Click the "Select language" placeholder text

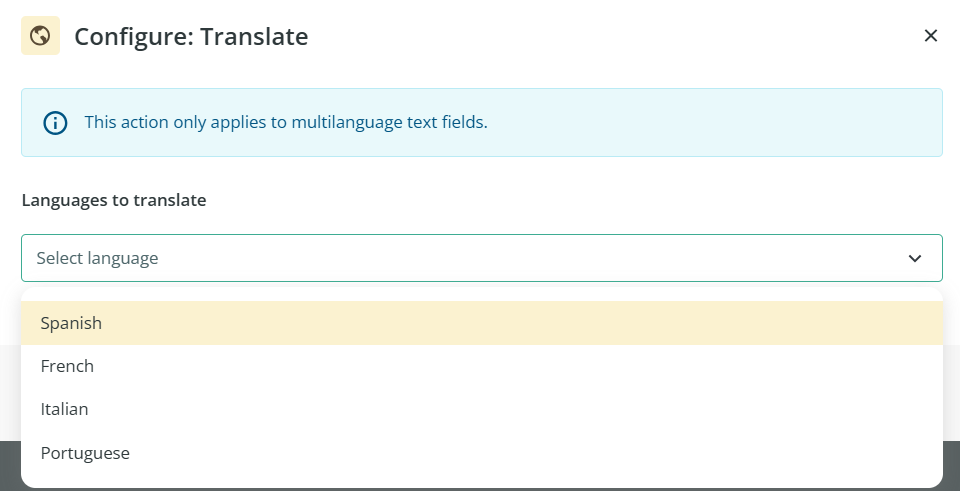click(x=98, y=258)
